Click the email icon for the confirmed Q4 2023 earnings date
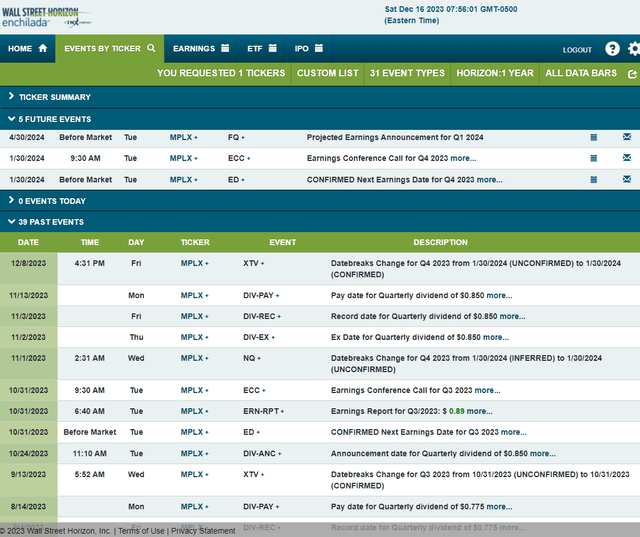 click(x=627, y=179)
